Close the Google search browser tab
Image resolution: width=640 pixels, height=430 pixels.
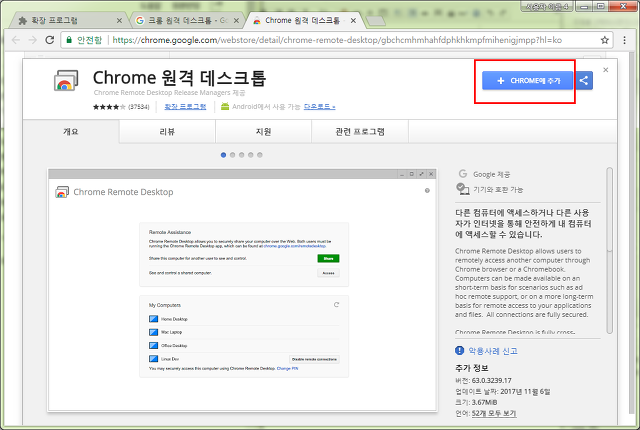tap(236, 20)
